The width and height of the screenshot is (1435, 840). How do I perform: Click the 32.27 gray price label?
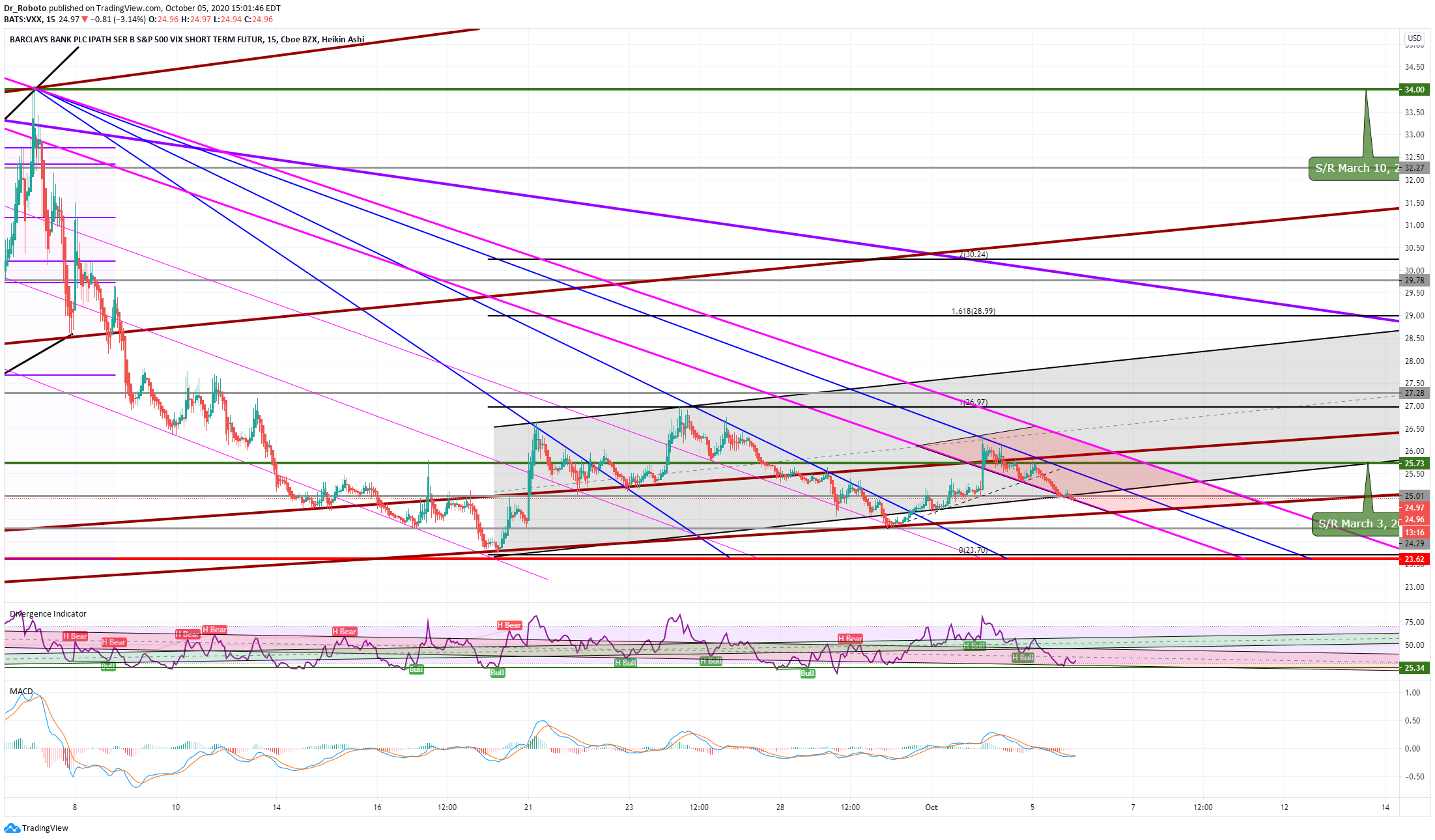click(x=1414, y=167)
